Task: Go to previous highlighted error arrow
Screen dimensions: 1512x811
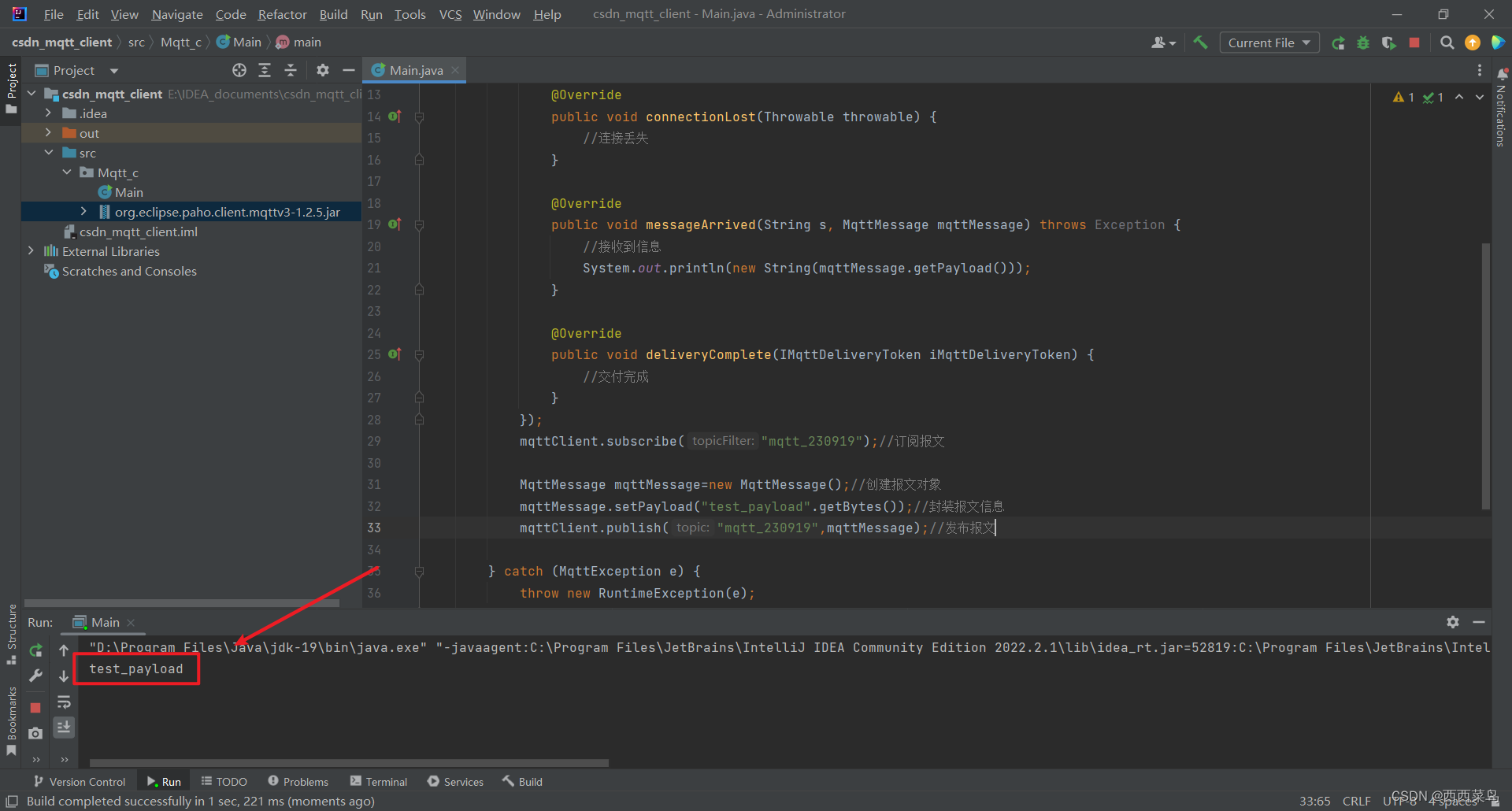Action: coord(1459,97)
